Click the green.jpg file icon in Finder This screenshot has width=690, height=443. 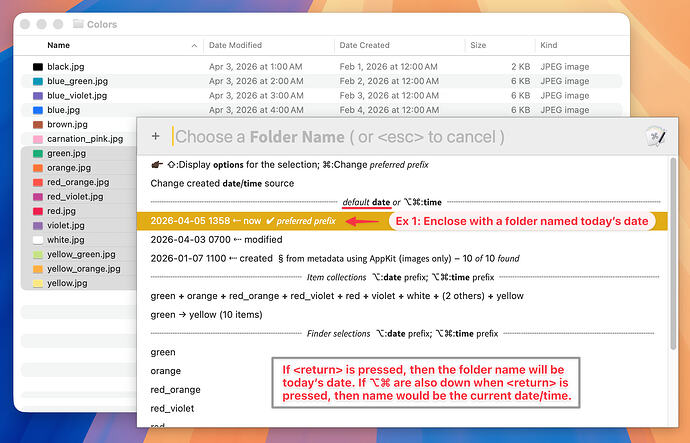tap(38, 154)
